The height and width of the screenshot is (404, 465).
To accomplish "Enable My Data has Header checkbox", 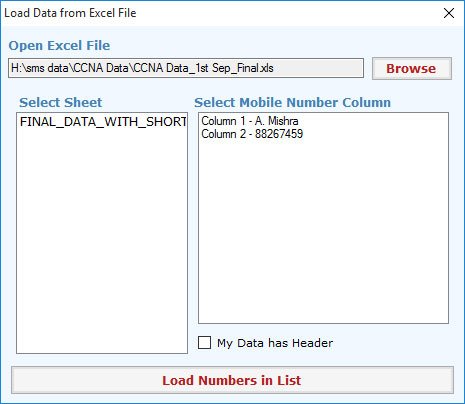I will 204,342.
